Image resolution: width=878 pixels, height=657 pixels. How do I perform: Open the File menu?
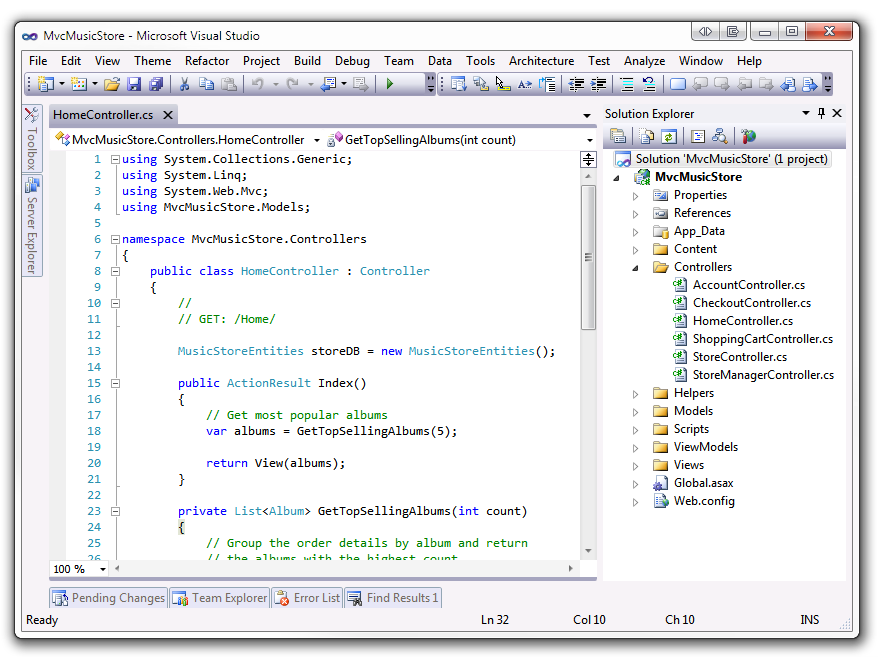coord(38,61)
